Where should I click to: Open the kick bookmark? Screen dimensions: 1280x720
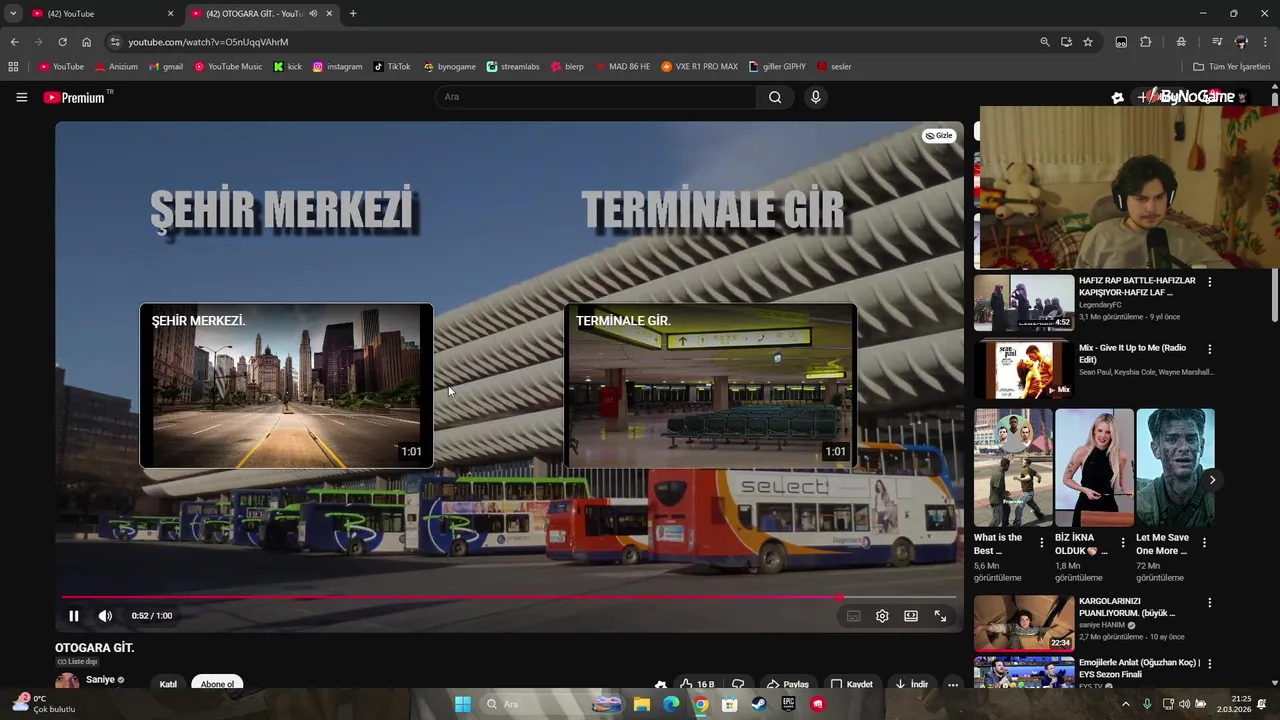[287, 67]
